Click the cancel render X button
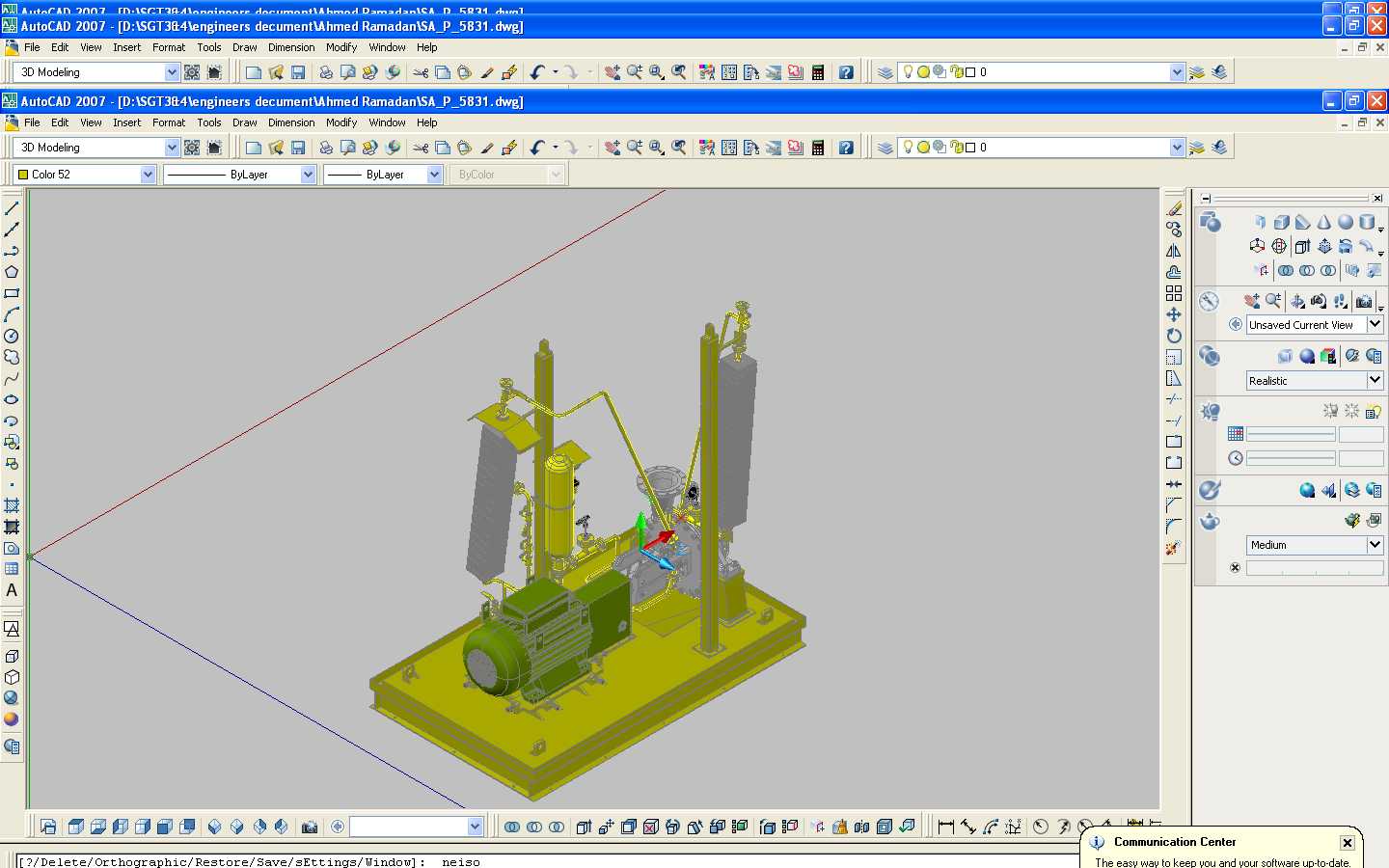Image resolution: width=1389 pixels, height=868 pixels. pyautogui.click(x=1235, y=568)
